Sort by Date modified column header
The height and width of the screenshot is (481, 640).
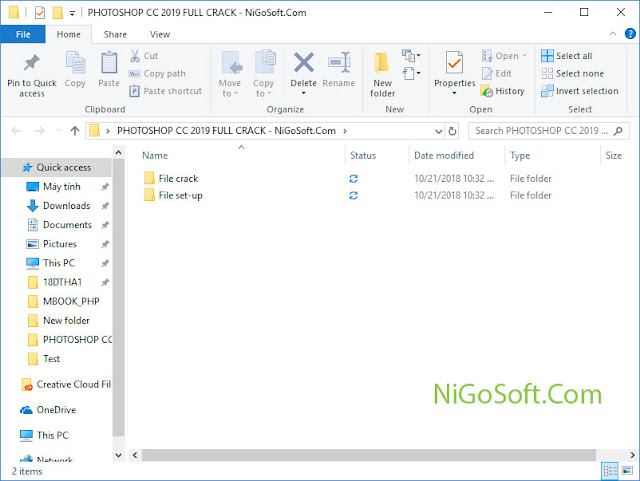444,156
